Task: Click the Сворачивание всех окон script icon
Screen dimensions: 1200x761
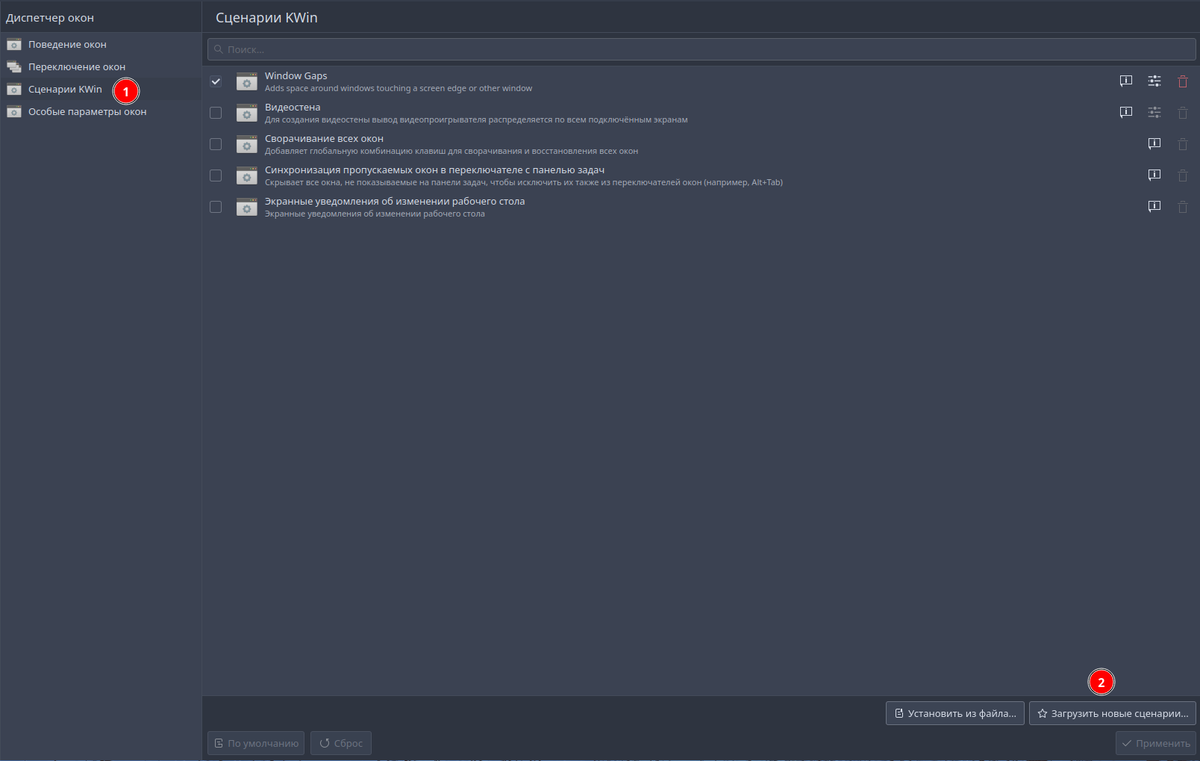Action: 247,144
